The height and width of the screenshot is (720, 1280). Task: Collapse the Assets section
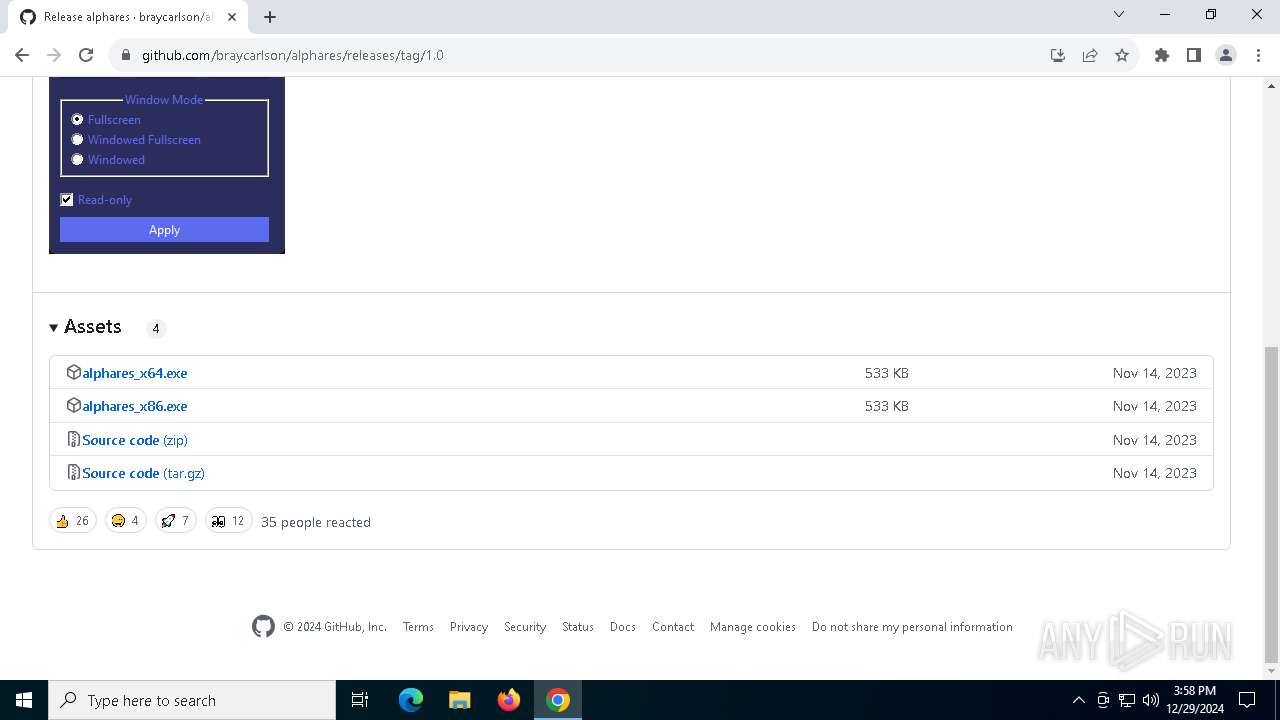[85, 327]
